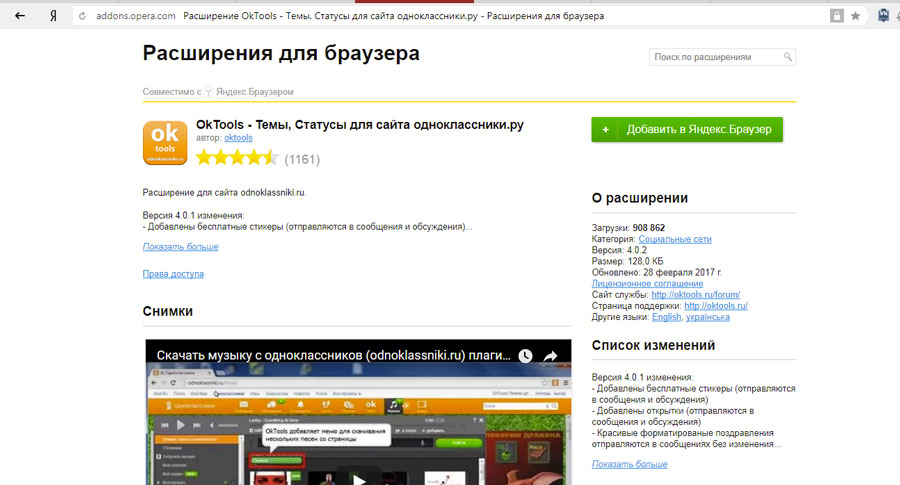Image resolution: width=900 pixels, height=485 pixels.
Task: Click the "Версия: 4.0.2" text
Action: pos(619,250)
